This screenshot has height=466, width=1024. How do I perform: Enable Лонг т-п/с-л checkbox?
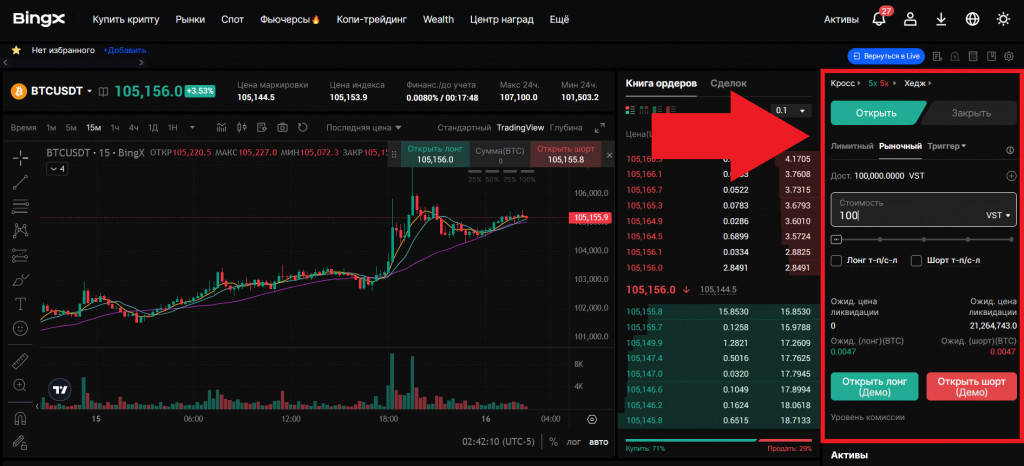point(836,260)
